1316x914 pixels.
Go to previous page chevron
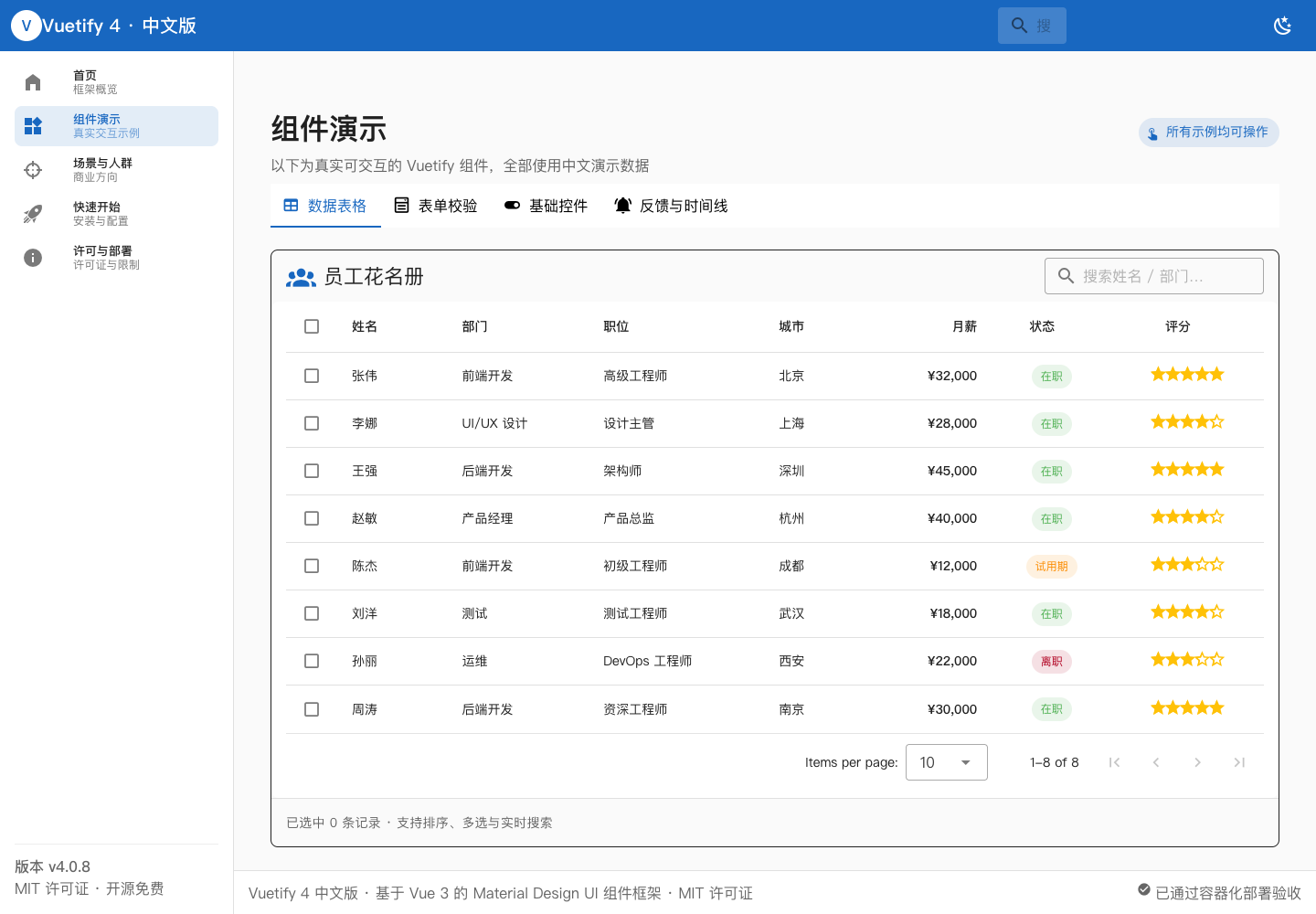[x=1156, y=762]
